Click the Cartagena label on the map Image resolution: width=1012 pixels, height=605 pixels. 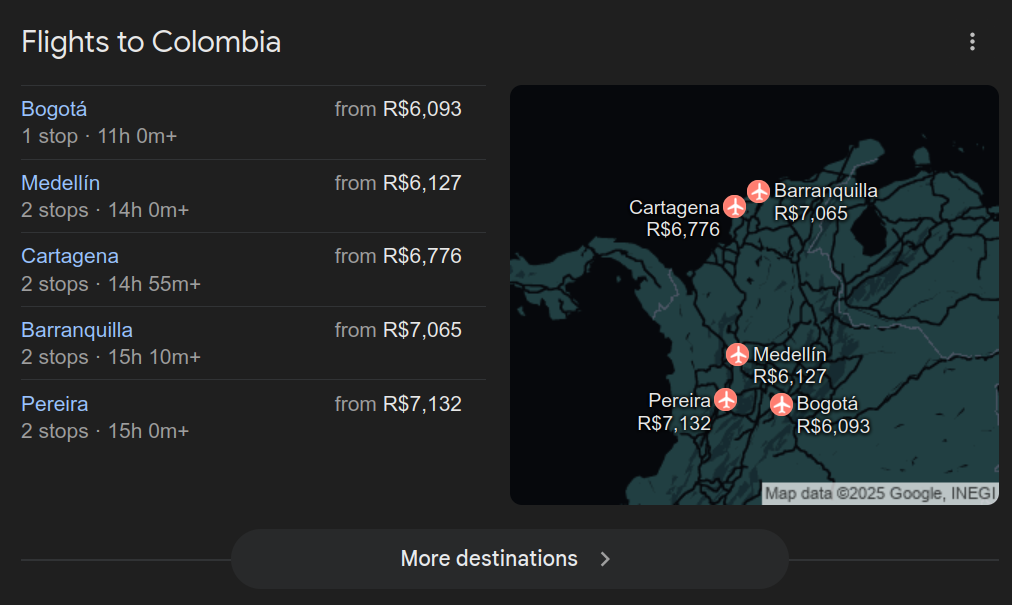[674, 207]
